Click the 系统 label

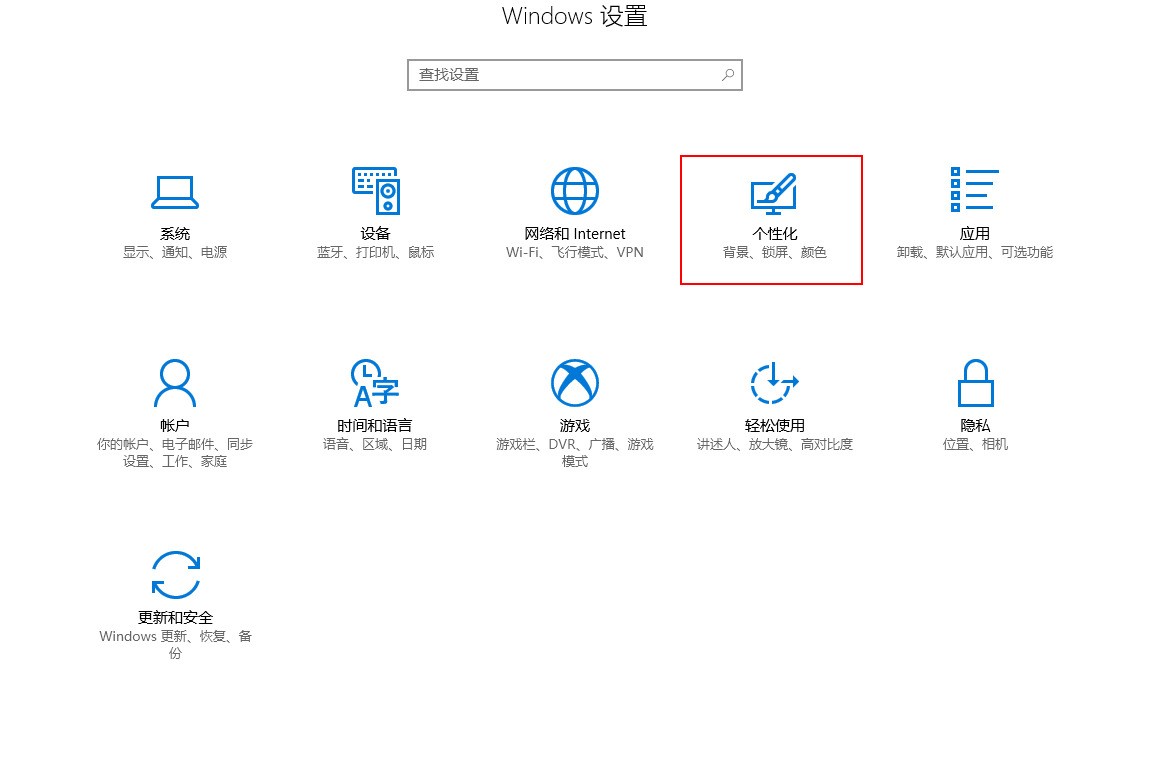point(175,234)
